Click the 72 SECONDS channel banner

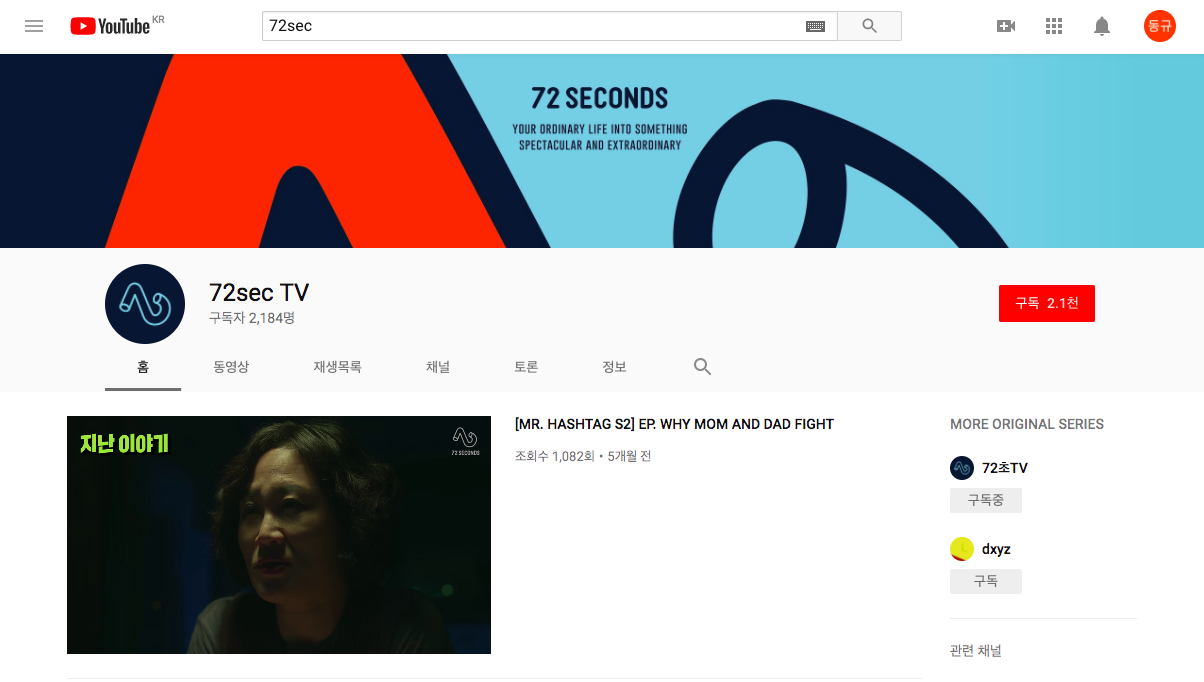pyautogui.click(x=602, y=151)
